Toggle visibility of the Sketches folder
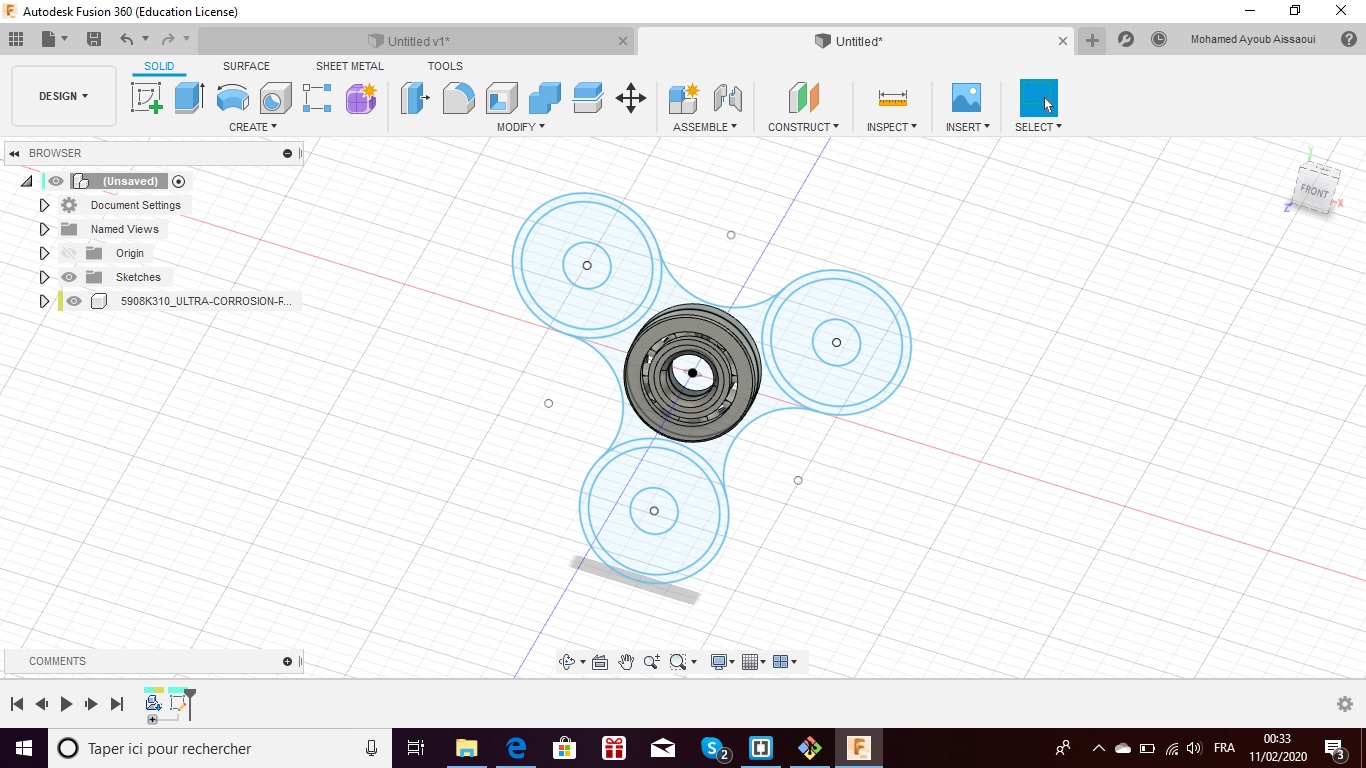Viewport: 1366px width, 768px height. [69, 277]
